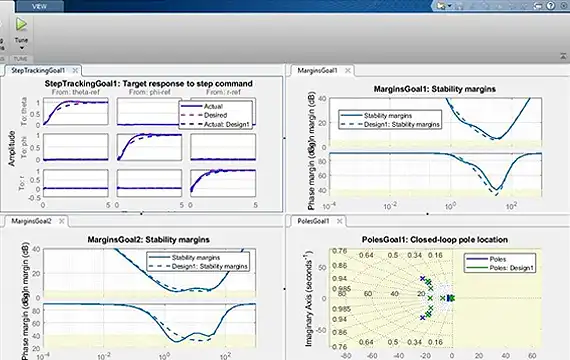The width and height of the screenshot is (570, 360).
Task: Collapse the toolstrip with the double-arrow icon
Action: (x=563, y=56)
